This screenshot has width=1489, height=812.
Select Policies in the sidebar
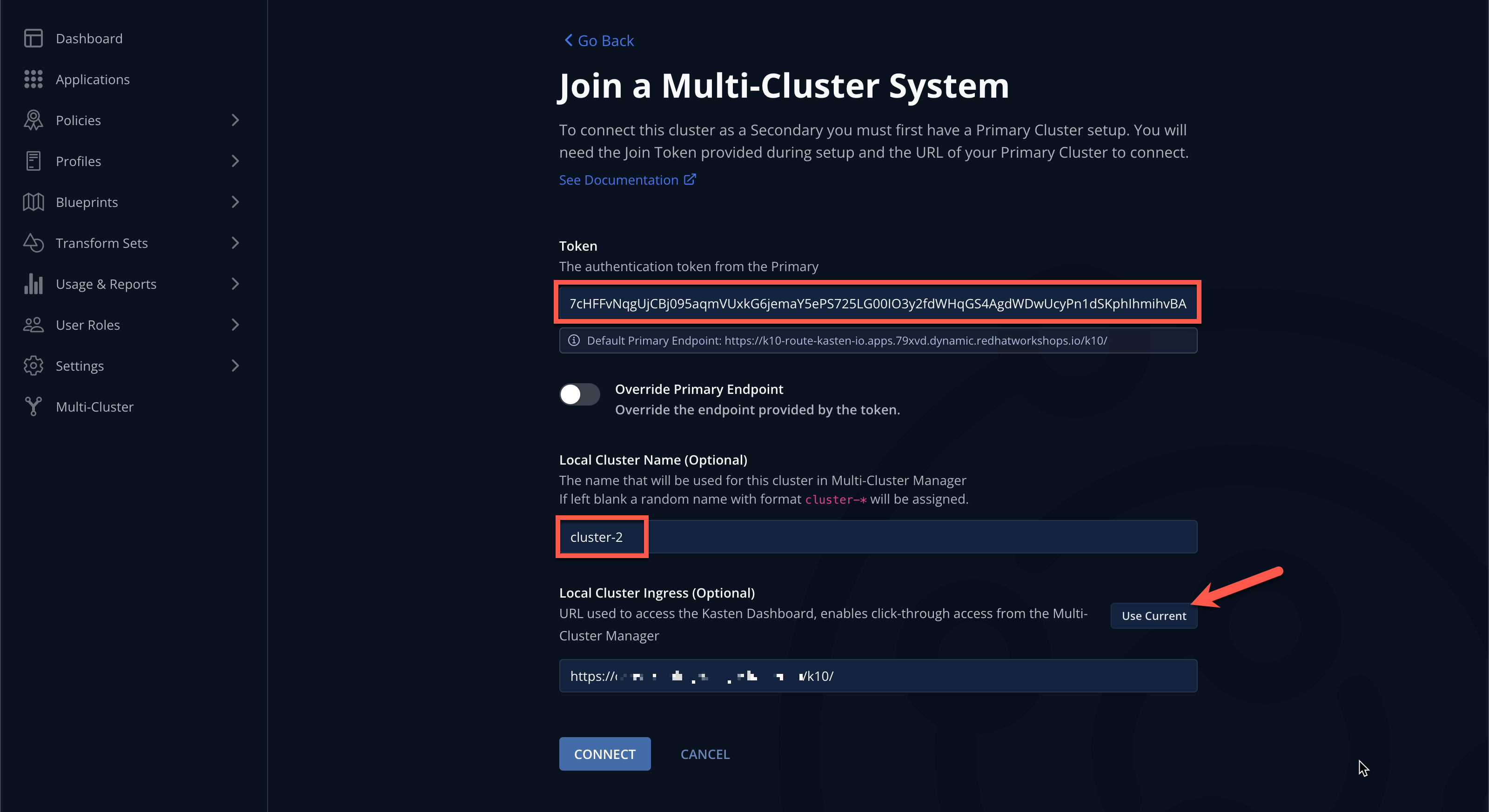coord(78,120)
